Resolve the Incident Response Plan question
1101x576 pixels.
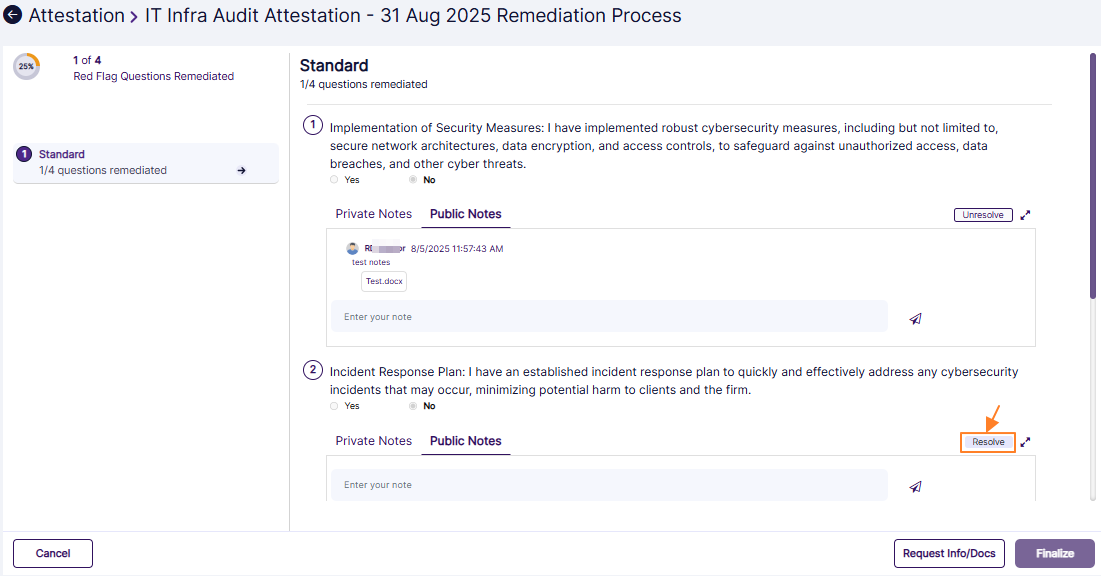click(x=988, y=442)
